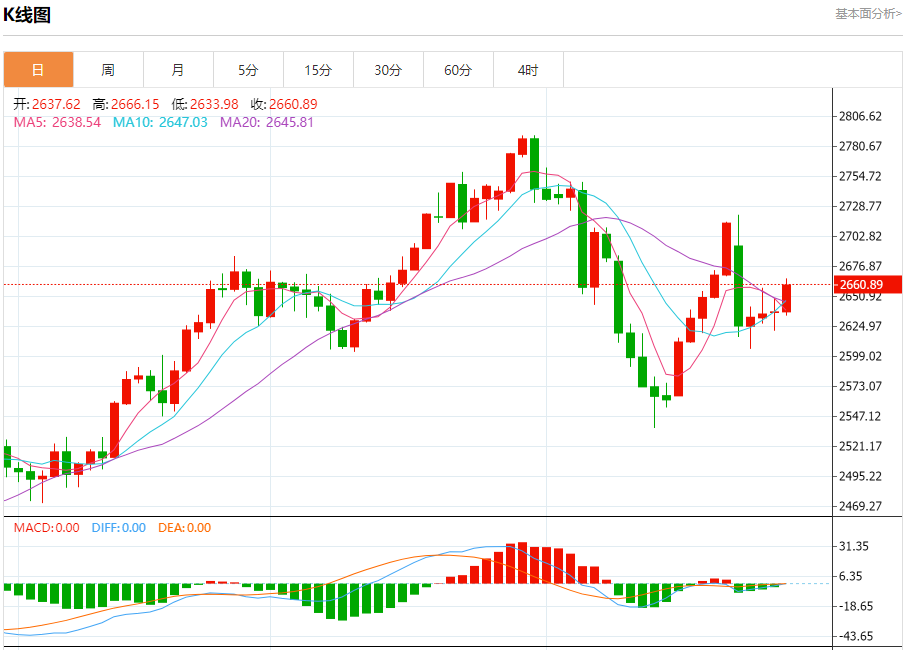Click the 6.35 MACD axis label

[850, 576]
